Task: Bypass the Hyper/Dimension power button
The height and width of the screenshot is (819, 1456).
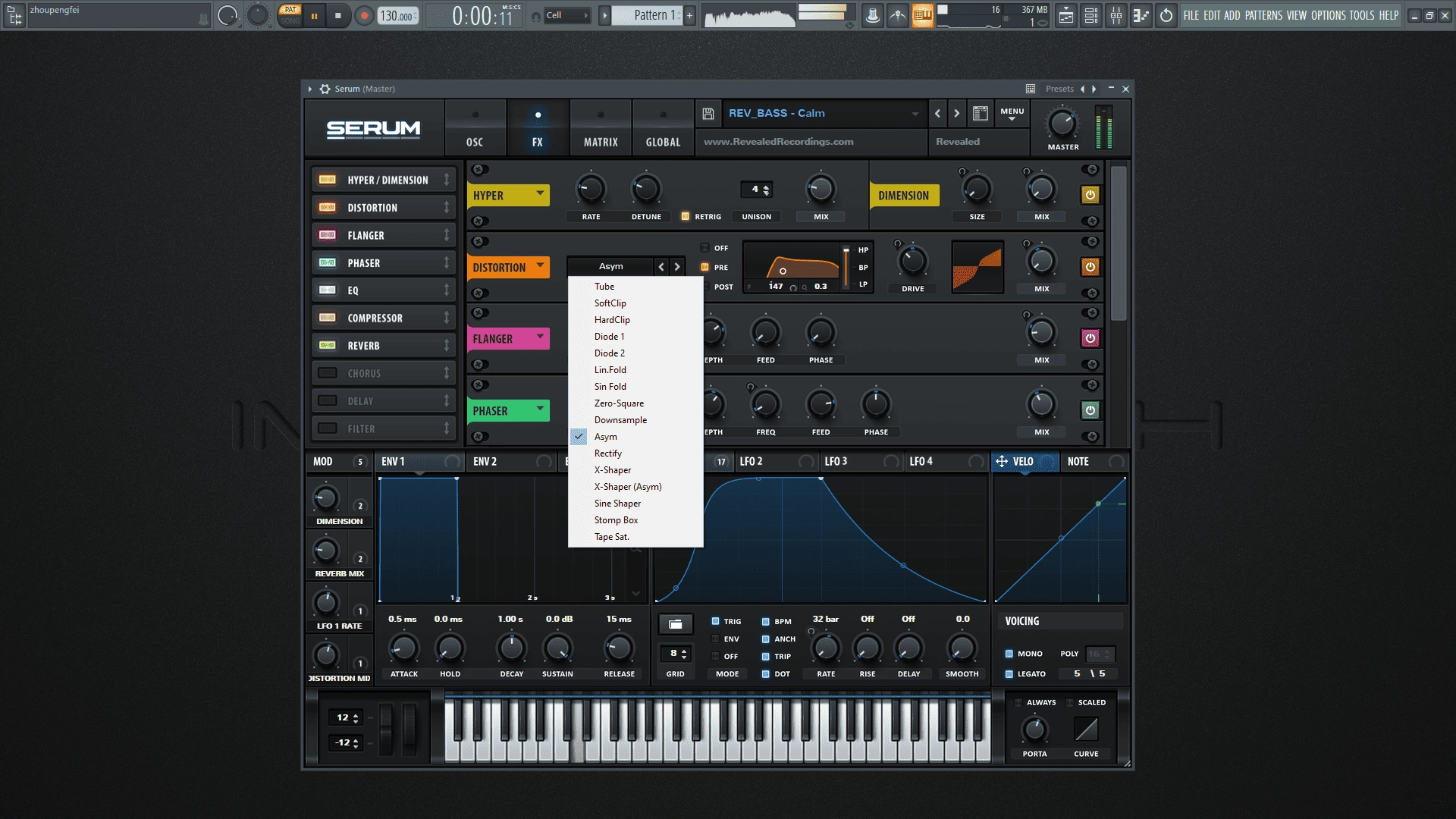Action: (1090, 195)
